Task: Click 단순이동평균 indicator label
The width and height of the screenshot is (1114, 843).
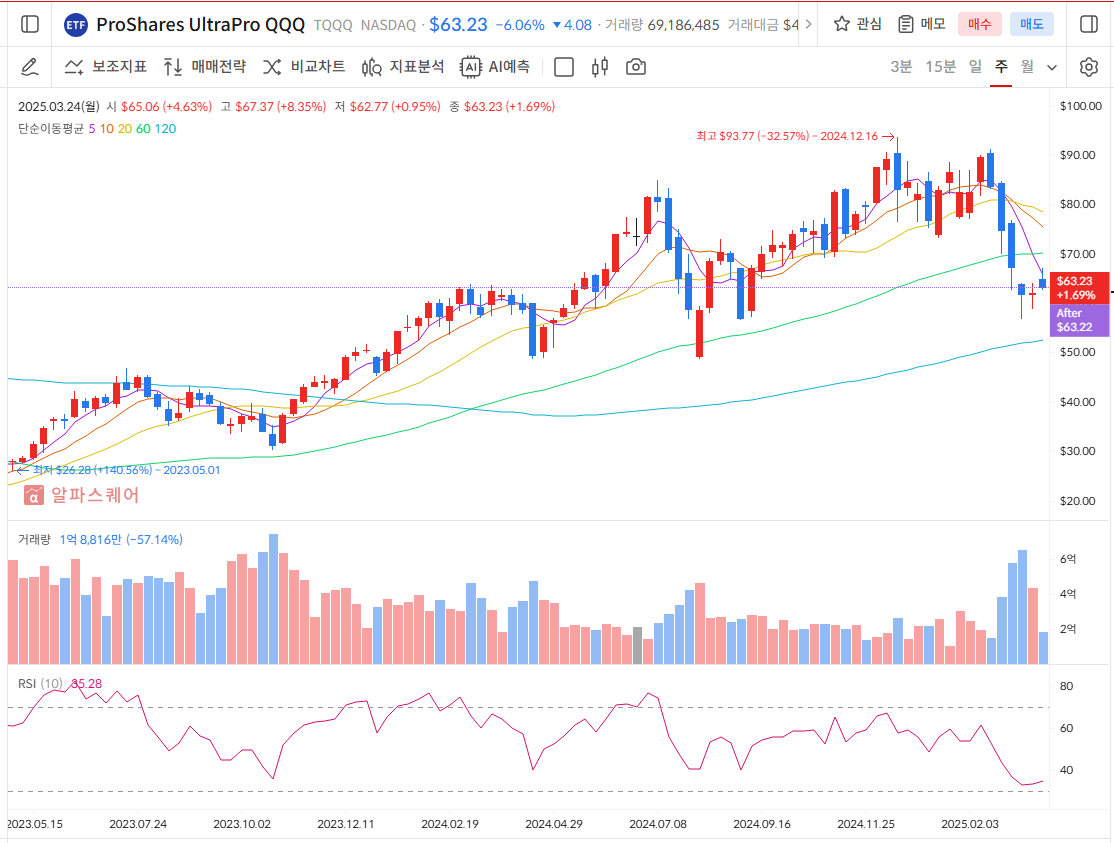Action: click(50, 129)
